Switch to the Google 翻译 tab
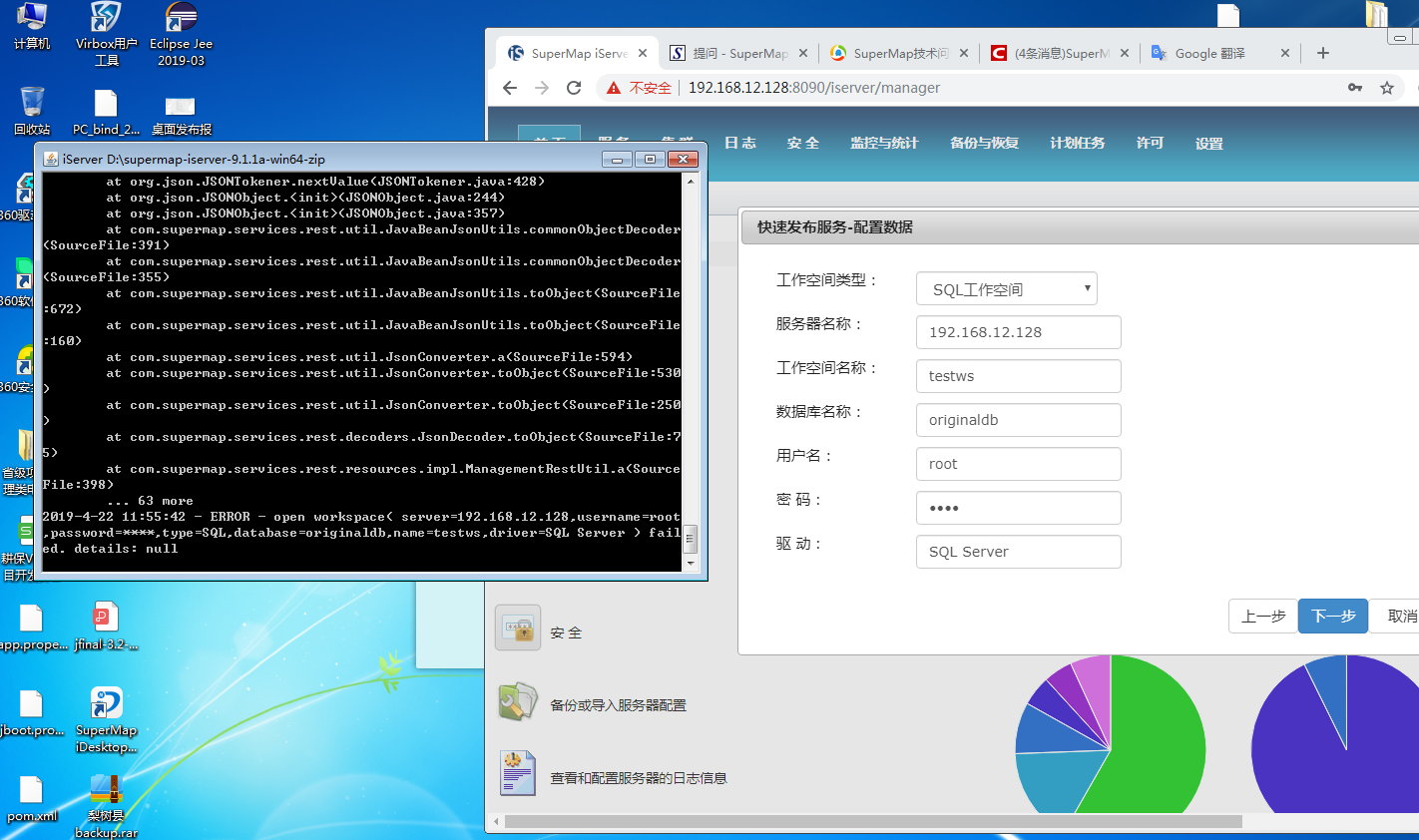The image size is (1419, 840). (1209, 54)
